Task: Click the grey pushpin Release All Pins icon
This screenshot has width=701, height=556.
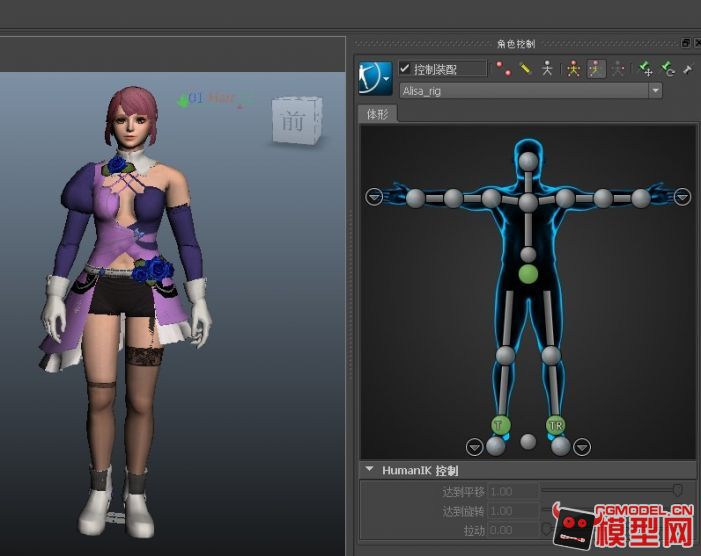Action: (688, 69)
